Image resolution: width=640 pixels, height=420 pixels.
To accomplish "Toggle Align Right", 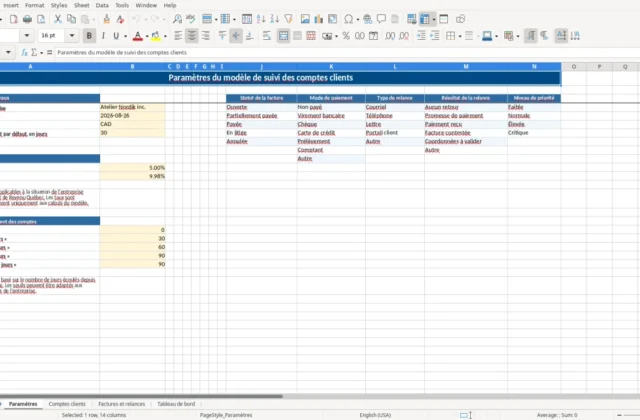I will (x=205, y=36).
